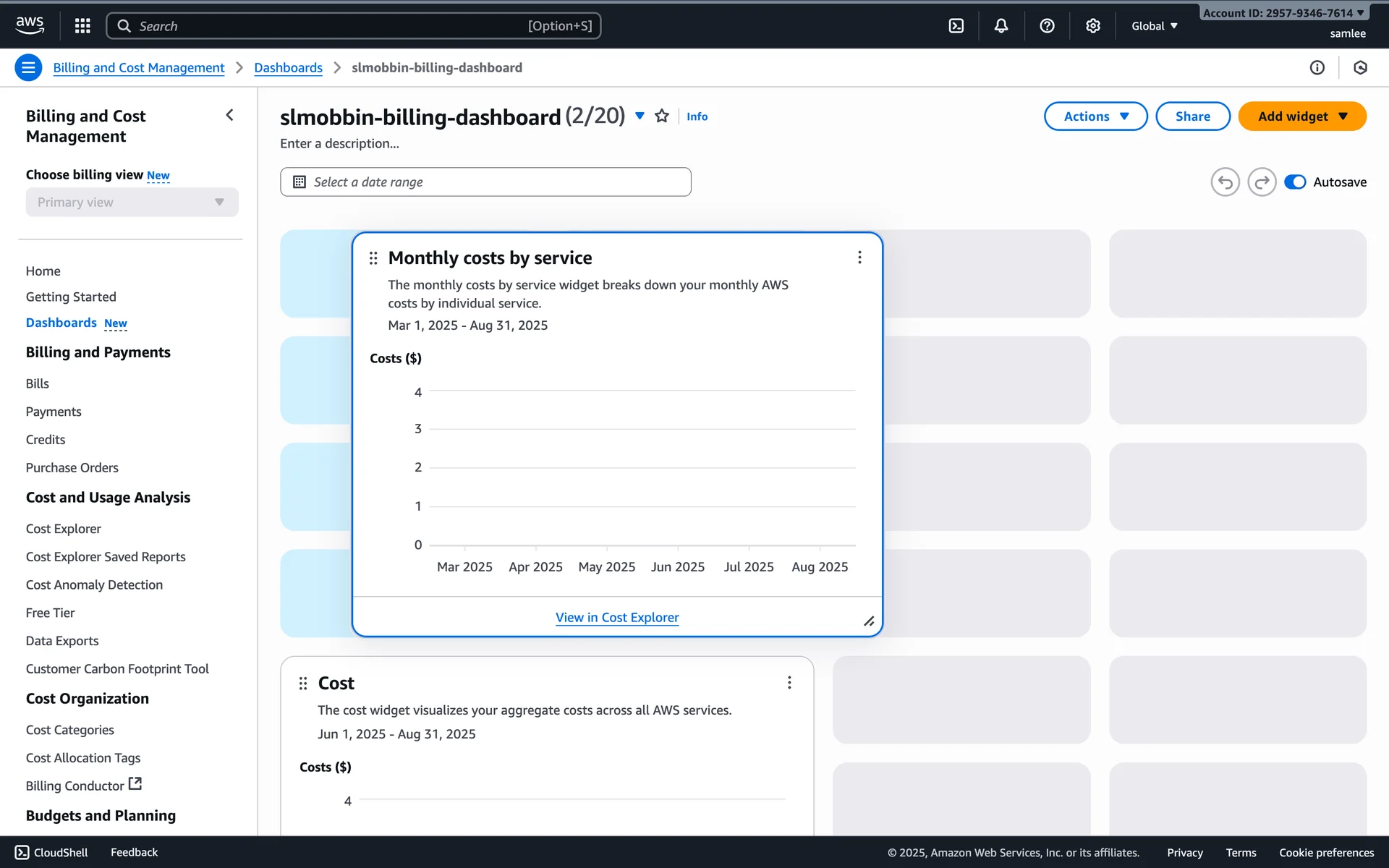
Task: Toggle the Autosave switch
Action: tap(1294, 182)
